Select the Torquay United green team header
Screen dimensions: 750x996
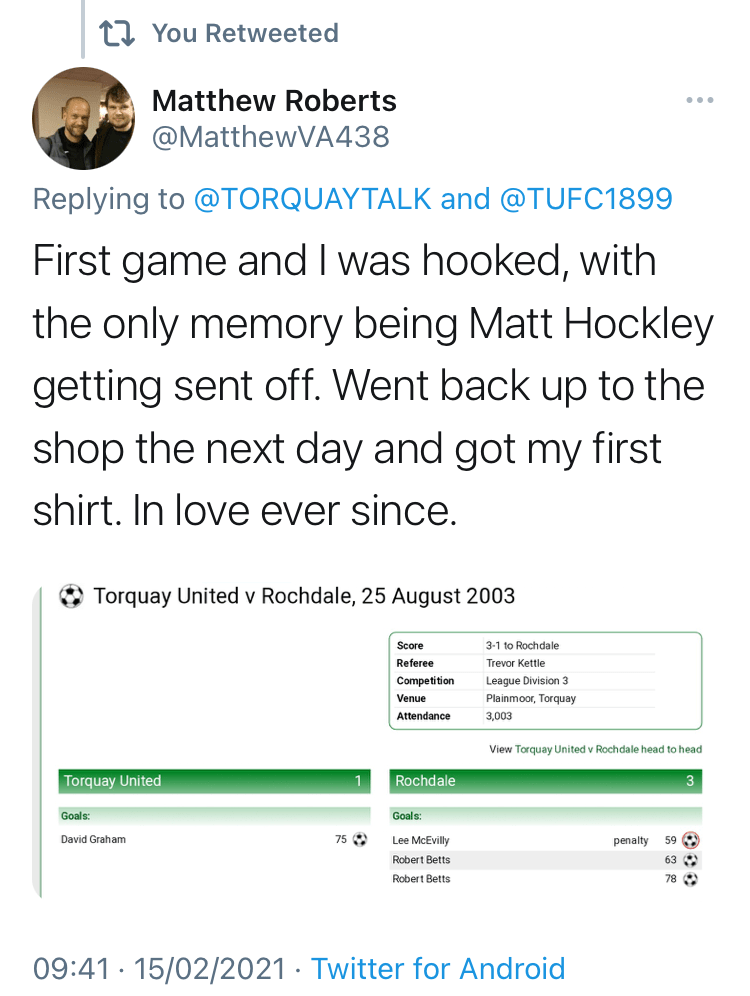214,781
